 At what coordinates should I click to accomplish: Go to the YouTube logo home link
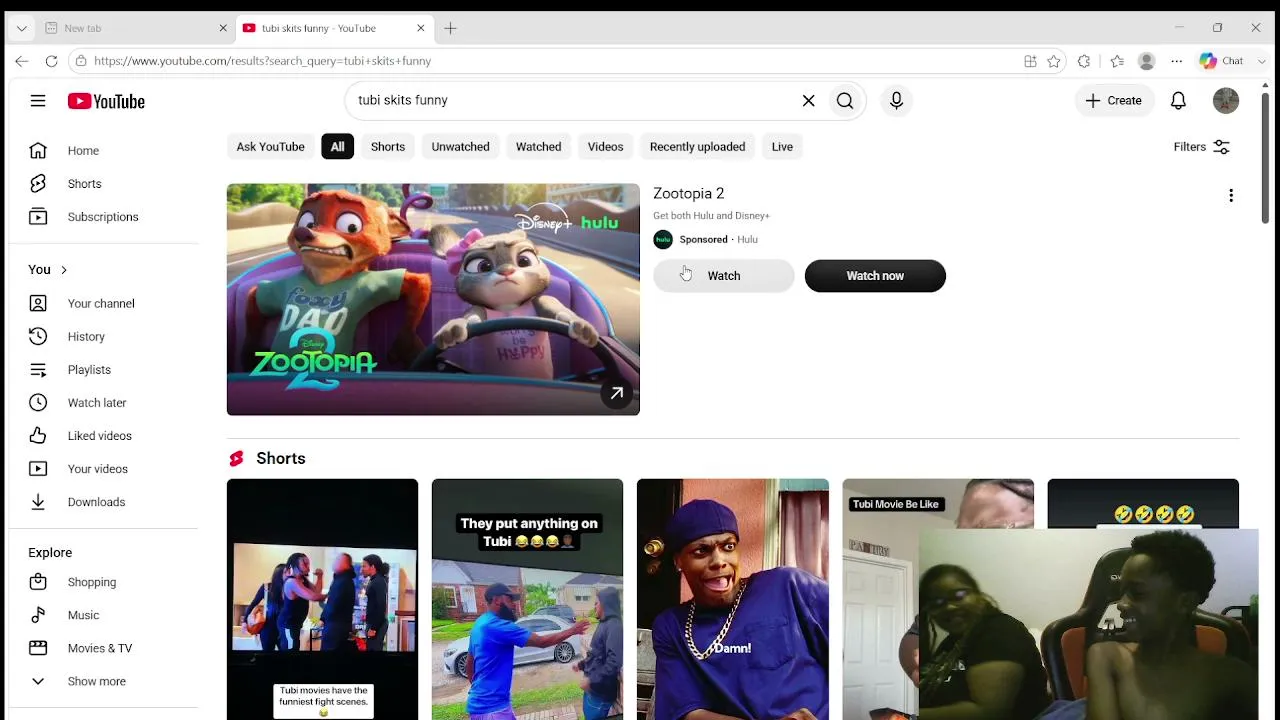106,101
